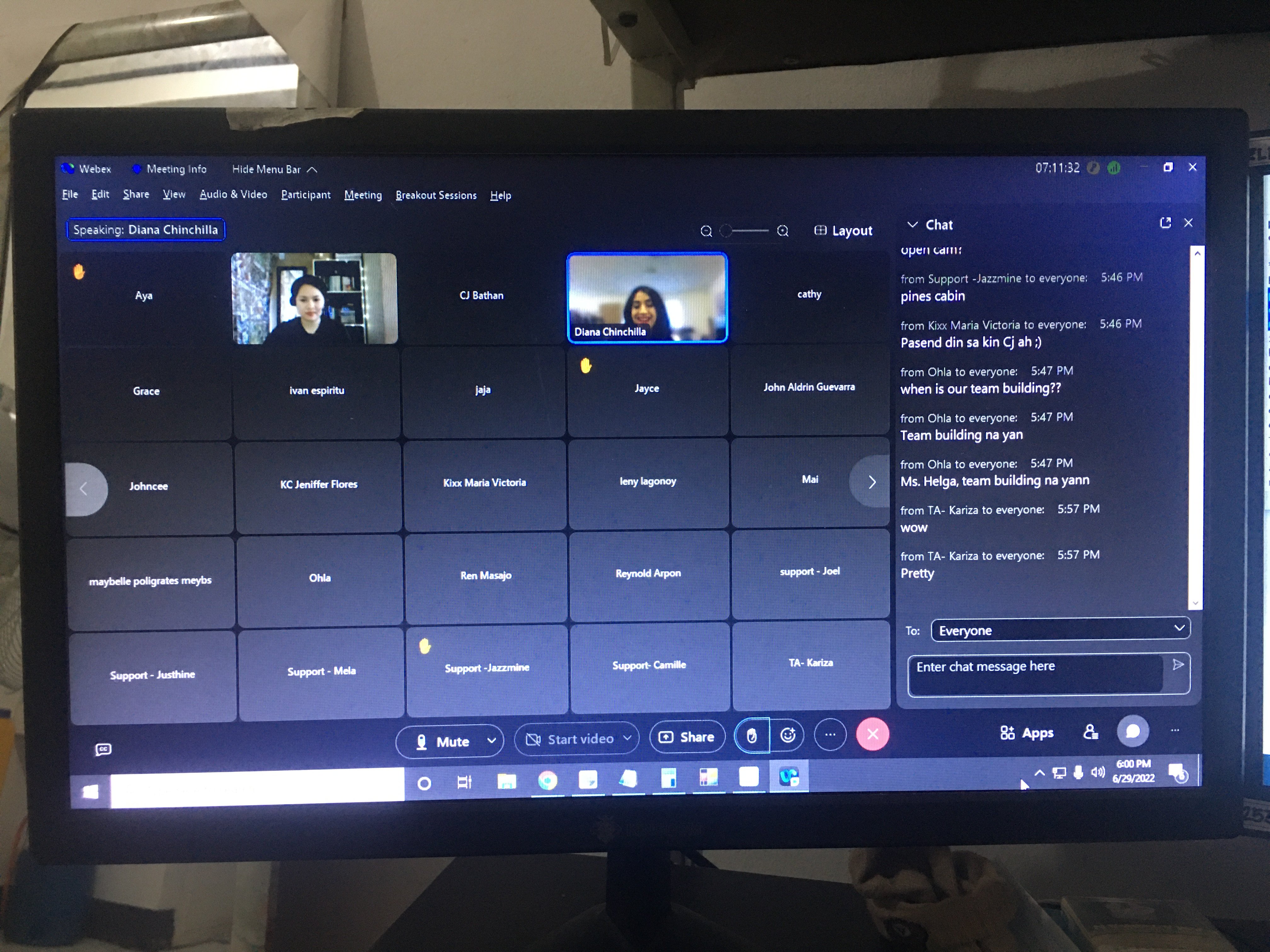Click the Webex taskbar icon
1270x952 pixels.
click(789, 776)
